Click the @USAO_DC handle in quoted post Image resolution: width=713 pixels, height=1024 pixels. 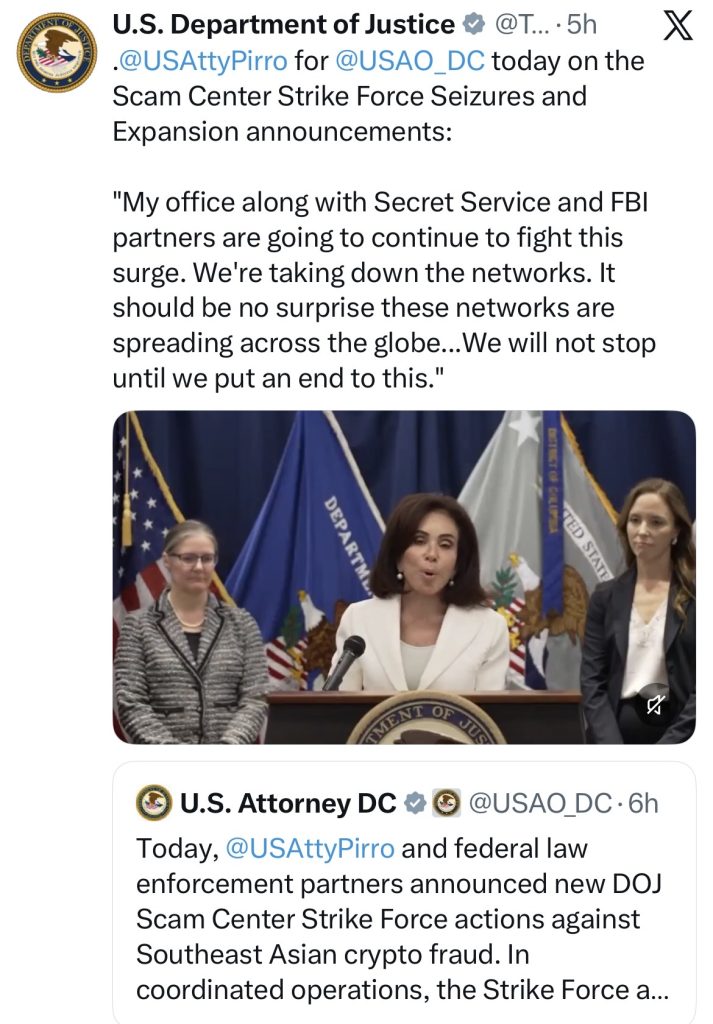point(541,803)
